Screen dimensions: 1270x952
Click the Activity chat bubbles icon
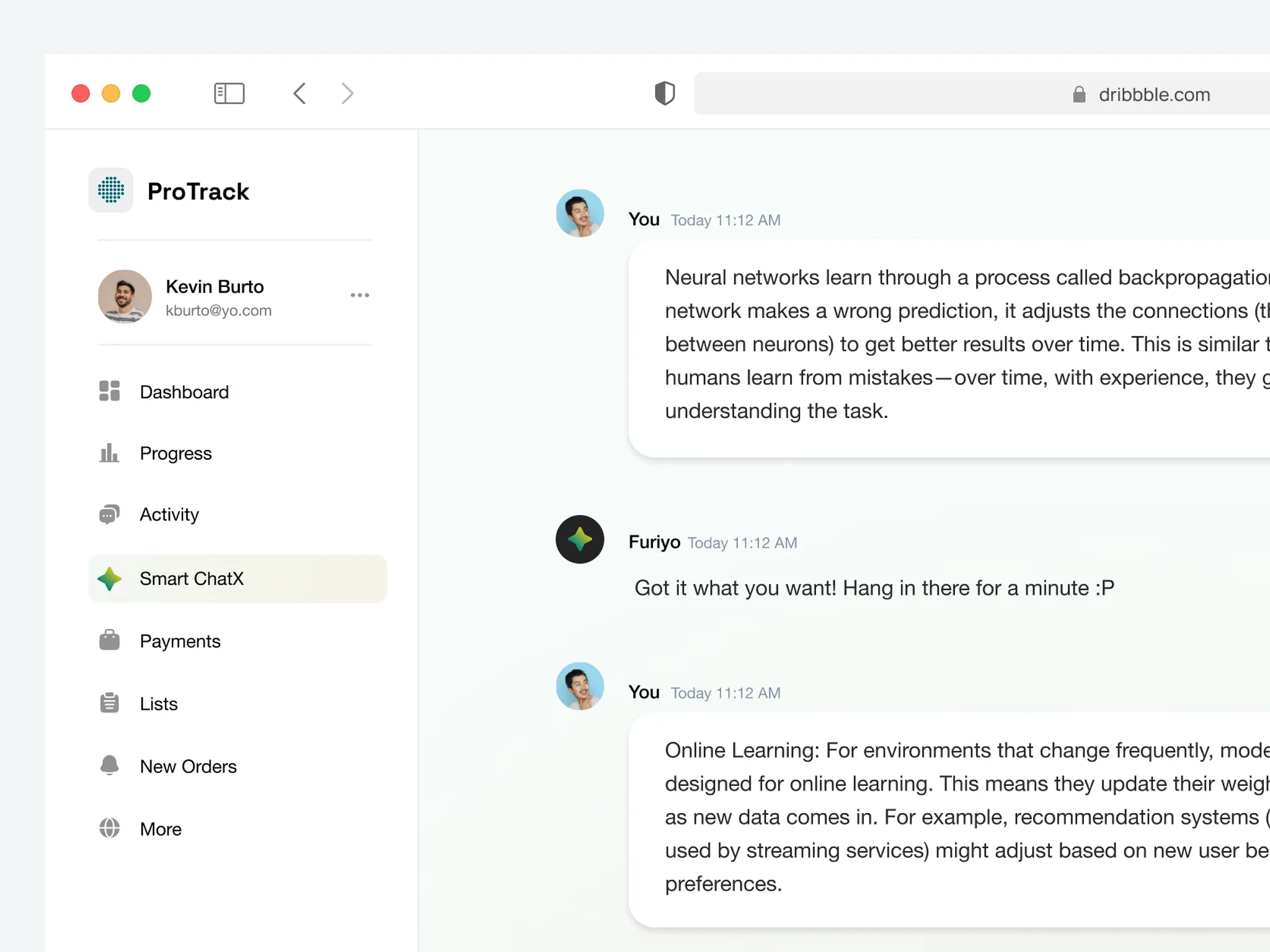click(x=109, y=514)
